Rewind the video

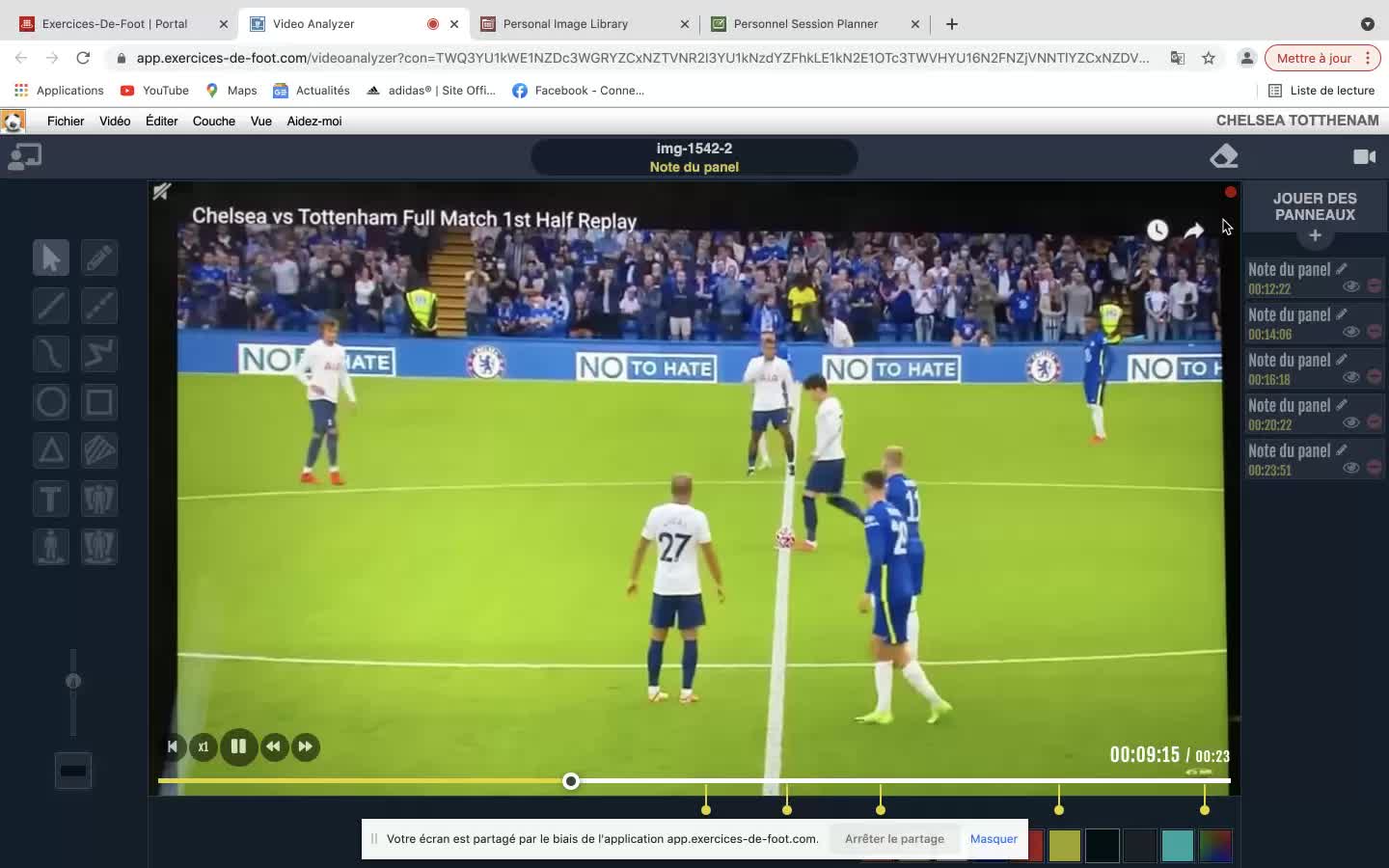pyautogui.click(x=274, y=746)
